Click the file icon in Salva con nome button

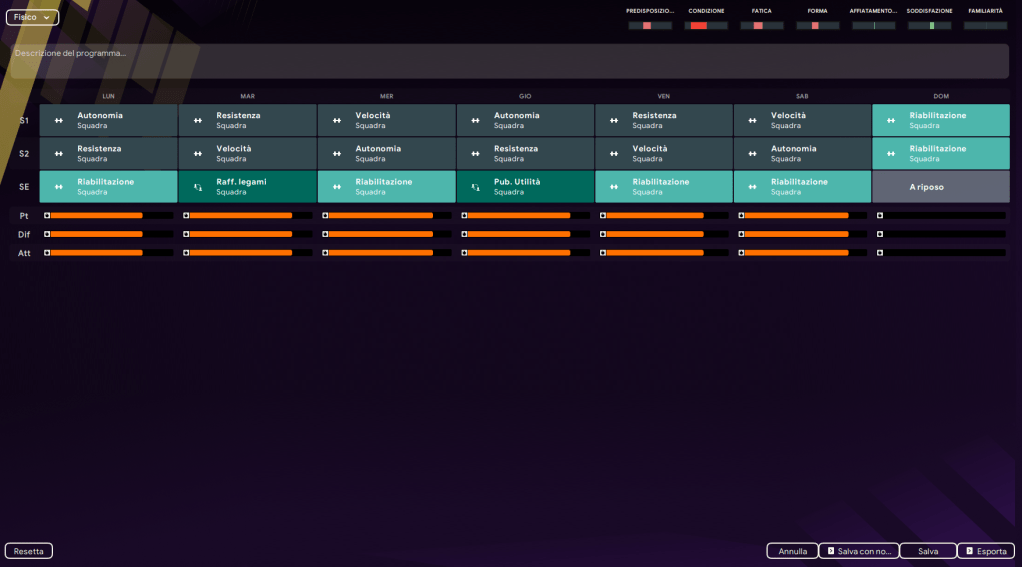click(x=830, y=551)
